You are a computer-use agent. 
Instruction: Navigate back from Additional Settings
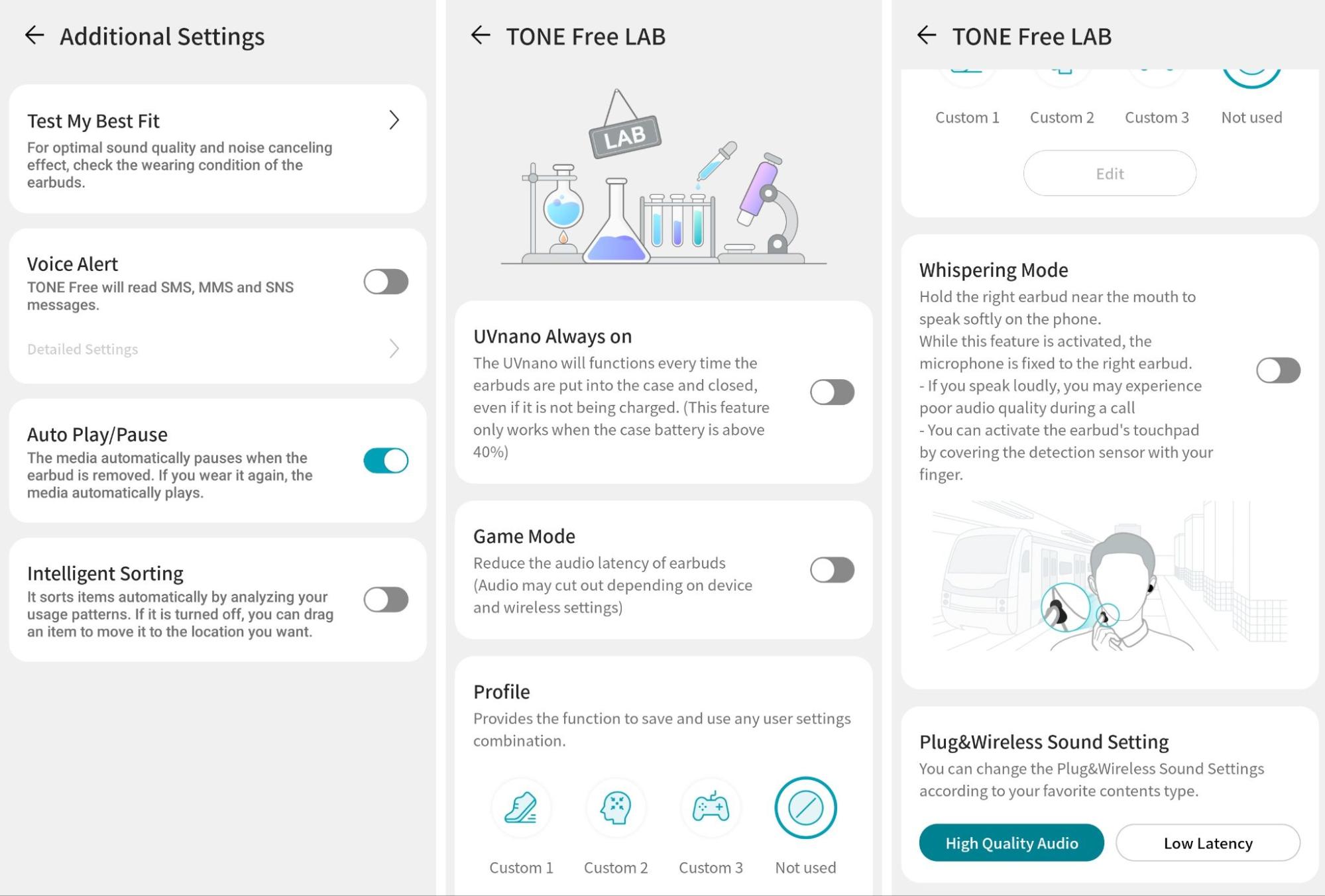(x=34, y=35)
